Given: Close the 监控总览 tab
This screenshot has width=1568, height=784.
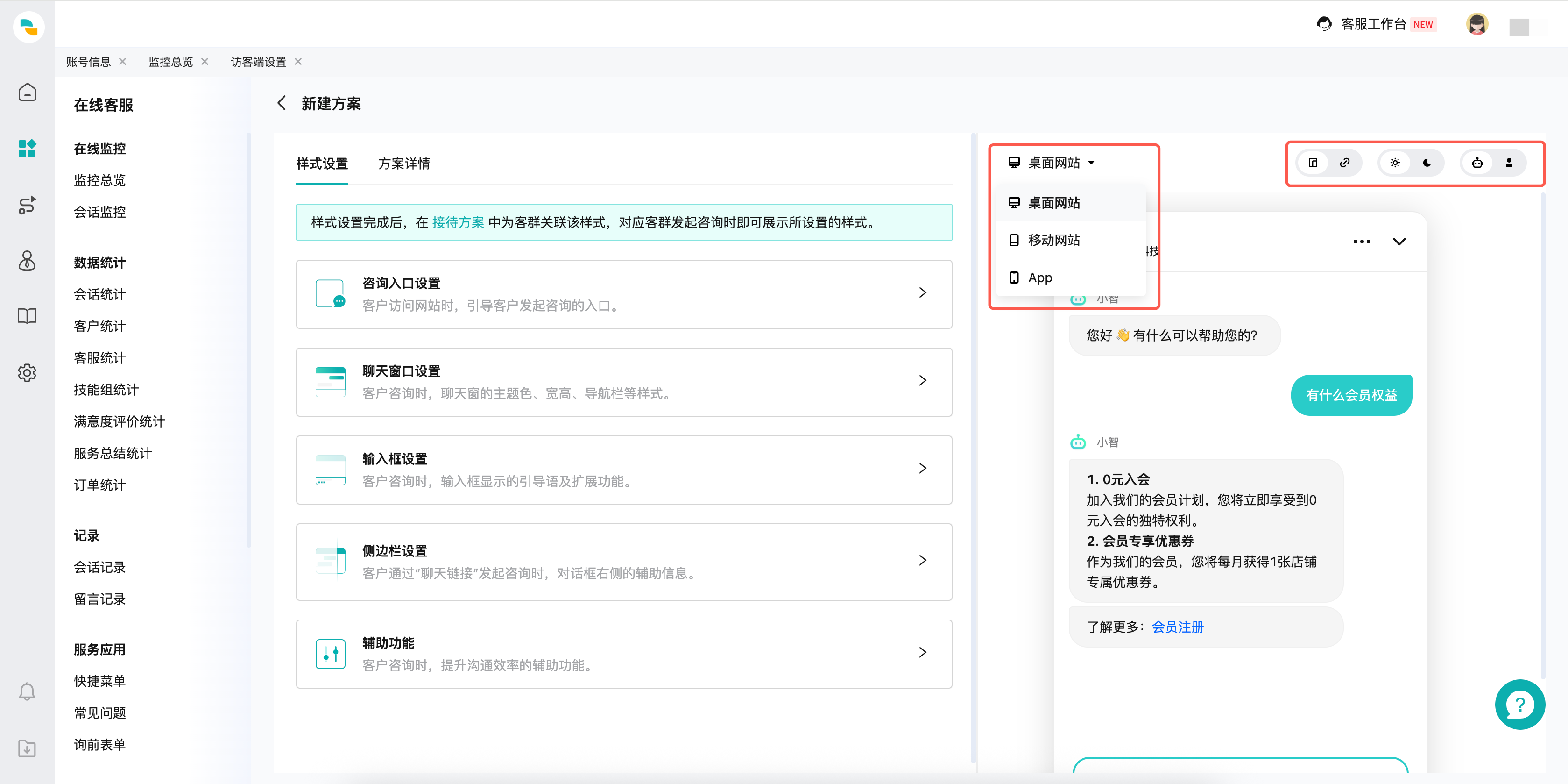Looking at the screenshot, I should click(x=205, y=61).
